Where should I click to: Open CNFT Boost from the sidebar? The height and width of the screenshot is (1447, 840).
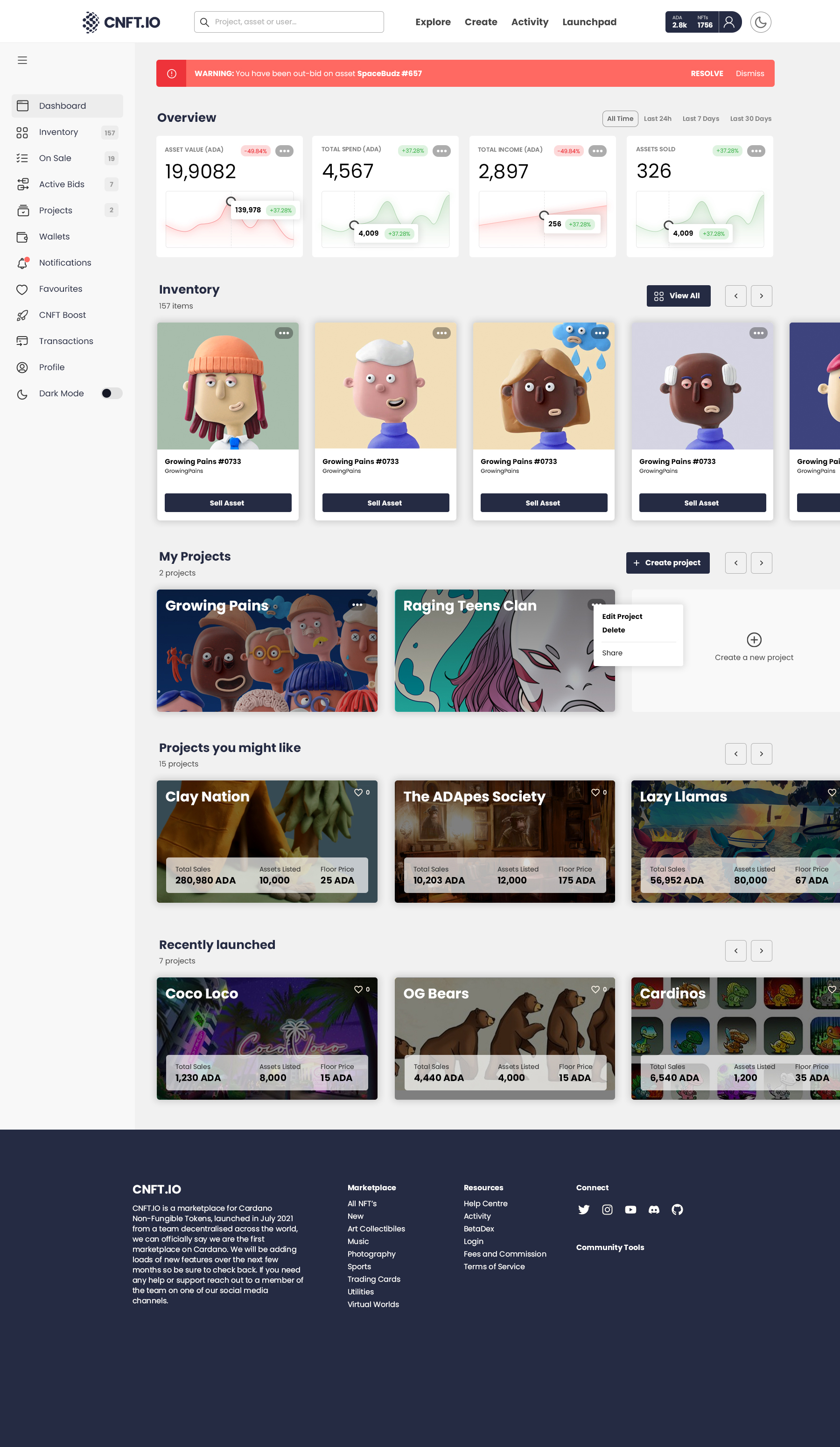click(x=62, y=315)
